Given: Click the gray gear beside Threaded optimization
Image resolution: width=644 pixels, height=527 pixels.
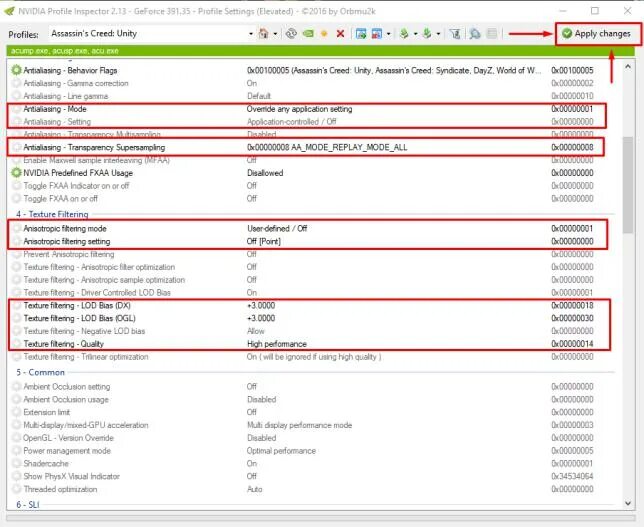Looking at the screenshot, I should [x=16, y=489].
